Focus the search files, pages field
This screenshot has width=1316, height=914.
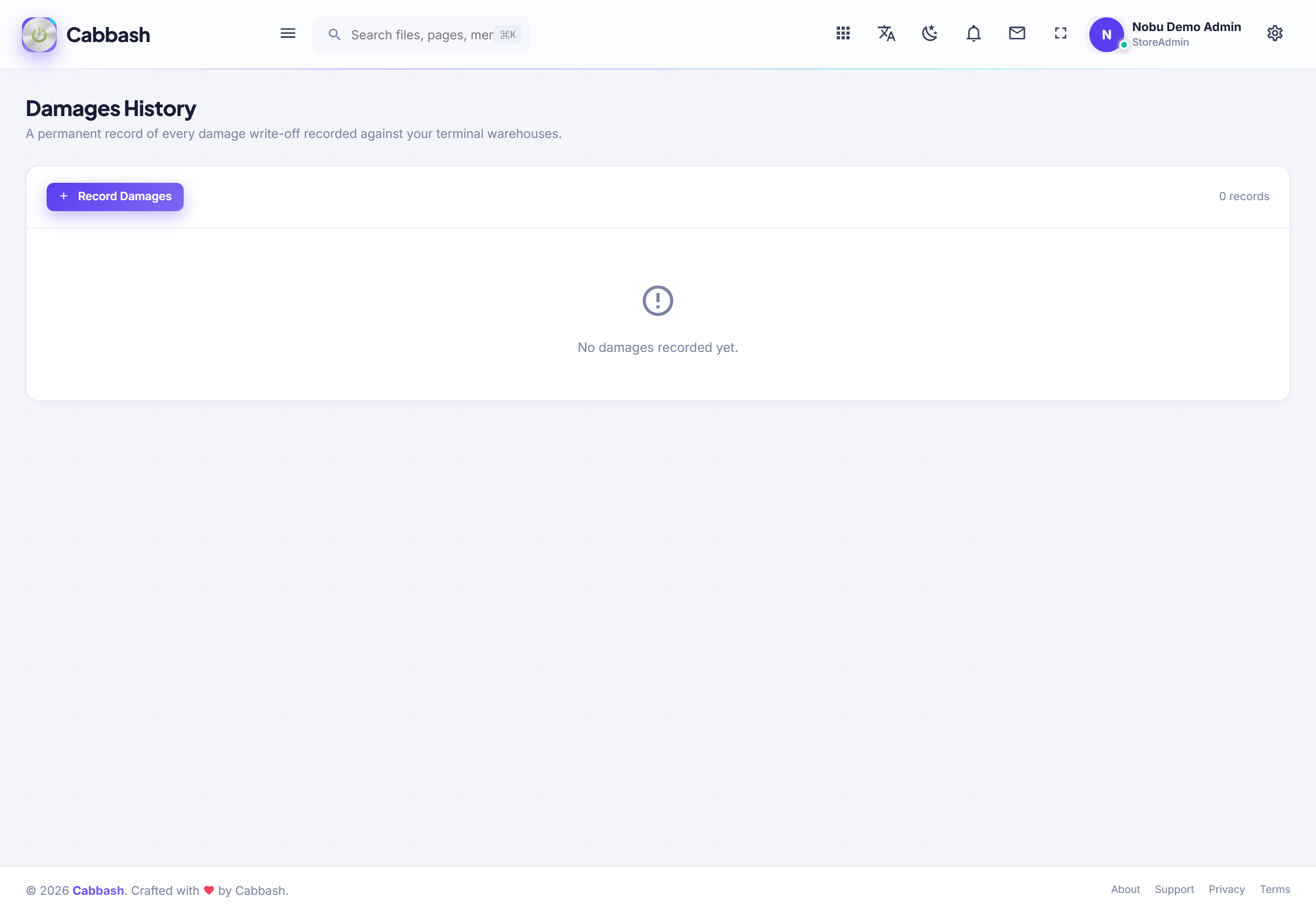coord(421,35)
